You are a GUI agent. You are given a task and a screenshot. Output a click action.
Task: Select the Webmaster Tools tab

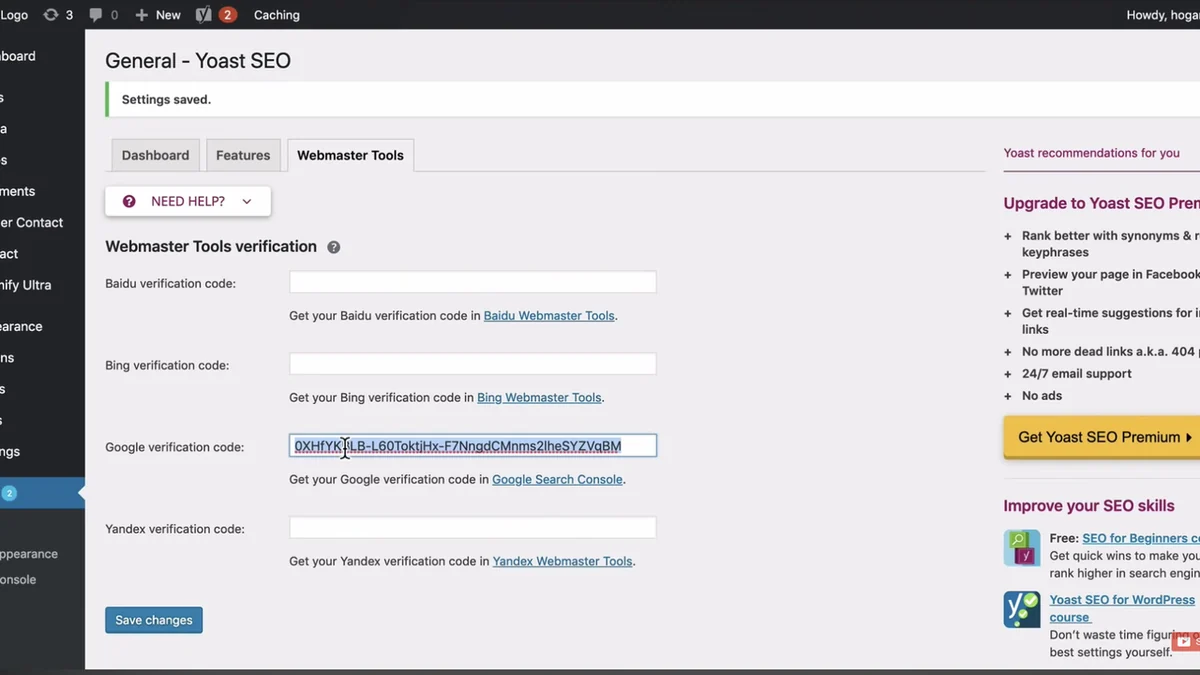350,155
